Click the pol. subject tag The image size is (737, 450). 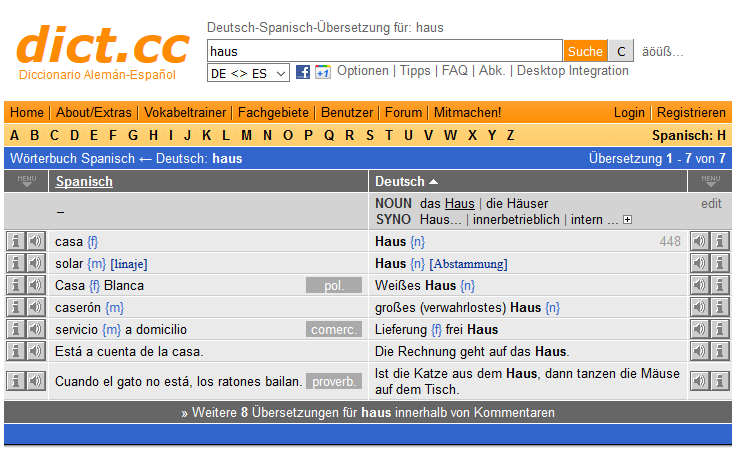[x=334, y=285]
